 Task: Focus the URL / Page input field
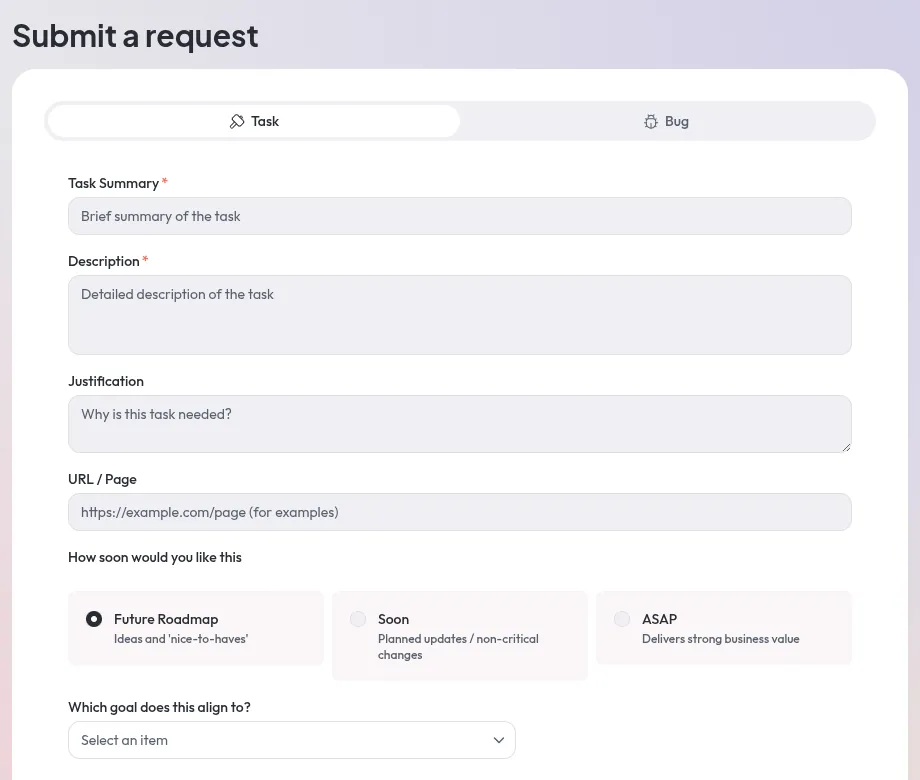click(459, 512)
